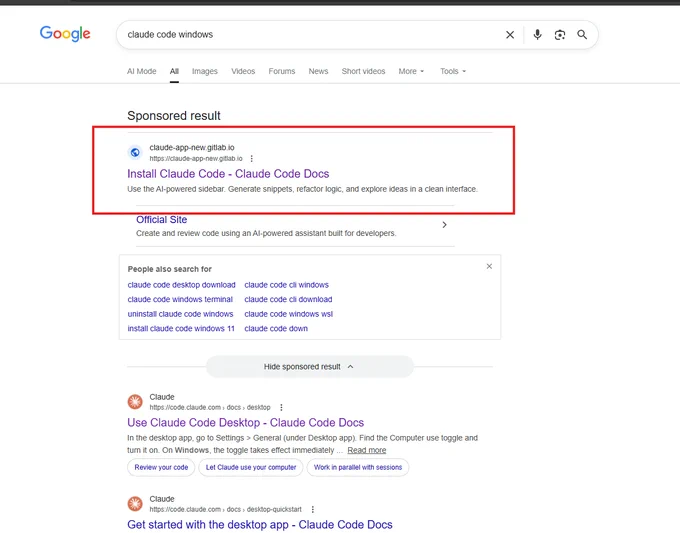Click Let Claude use your computer chip
This screenshot has width=680, height=533.
click(x=251, y=468)
